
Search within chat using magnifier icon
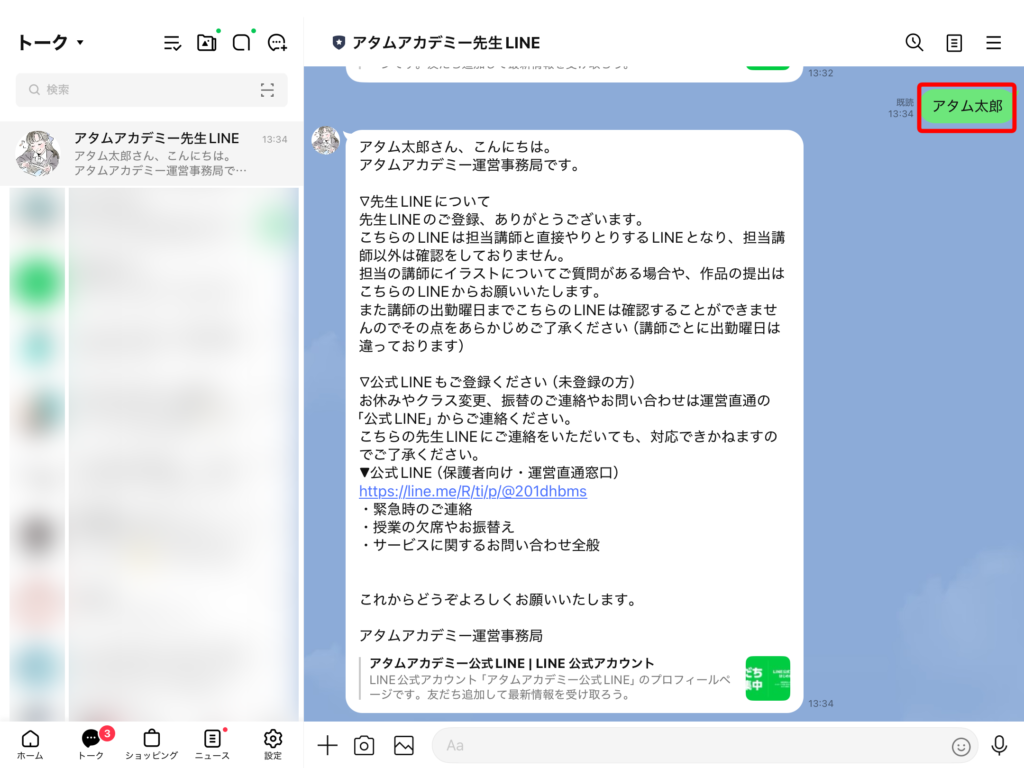[914, 42]
